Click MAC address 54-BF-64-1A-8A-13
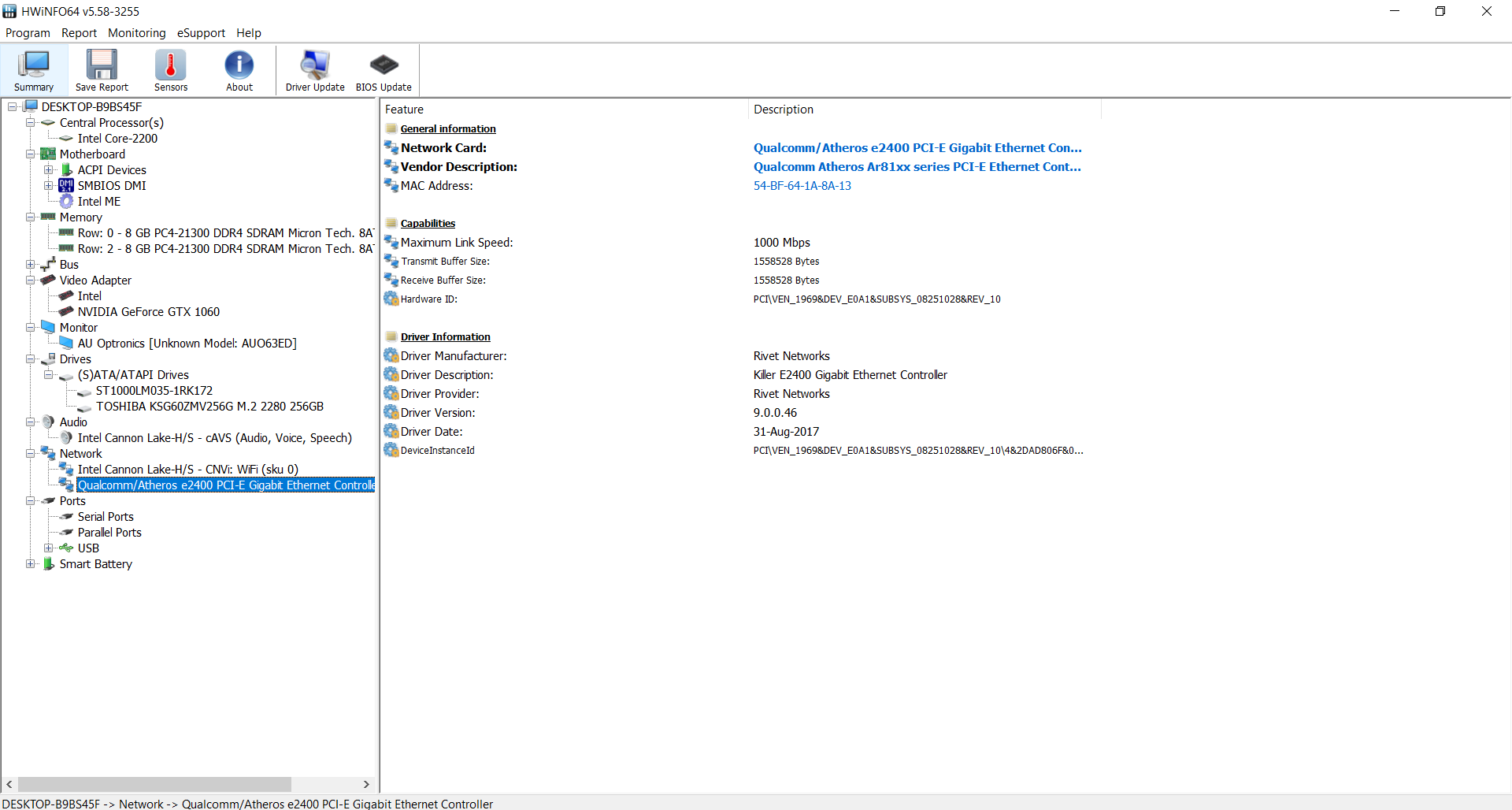 point(802,185)
